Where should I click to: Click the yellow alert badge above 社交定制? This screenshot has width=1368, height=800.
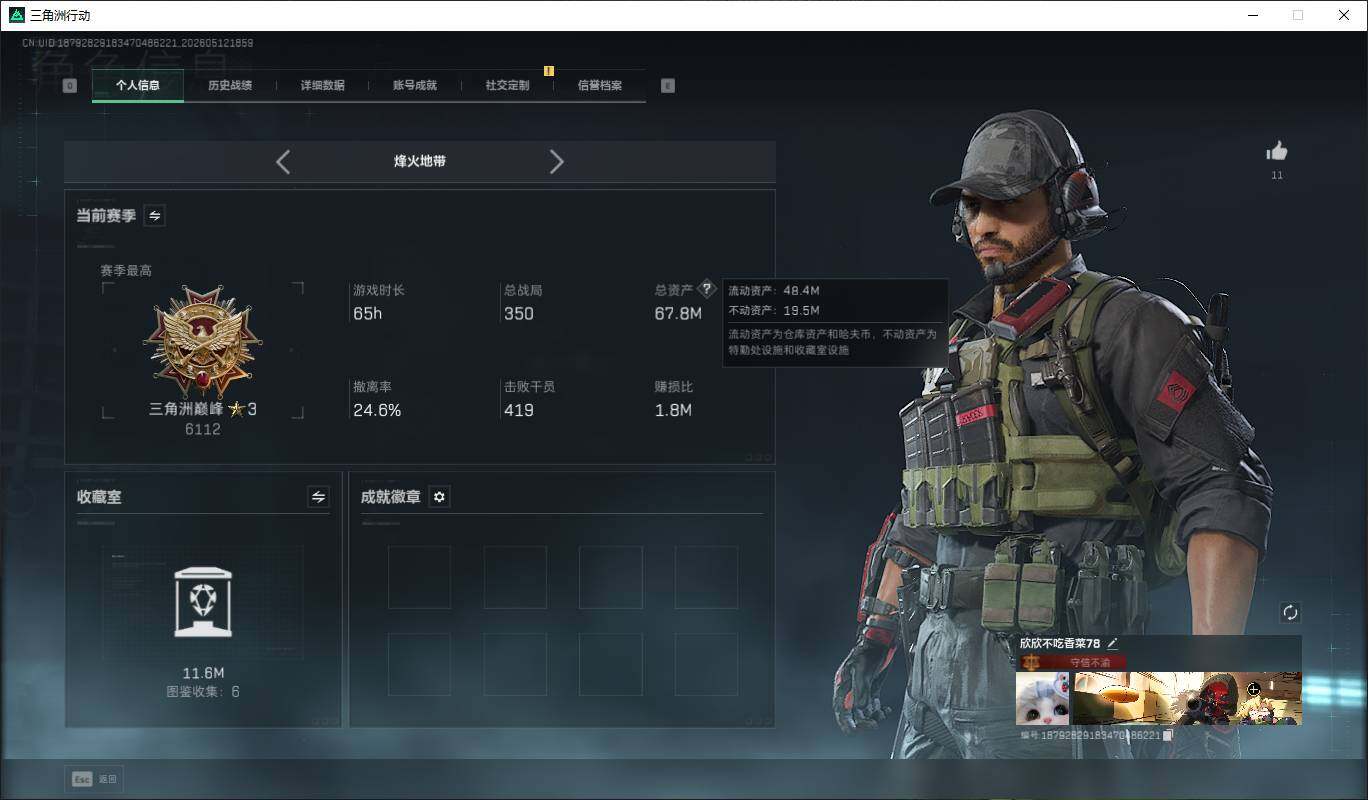click(549, 71)
